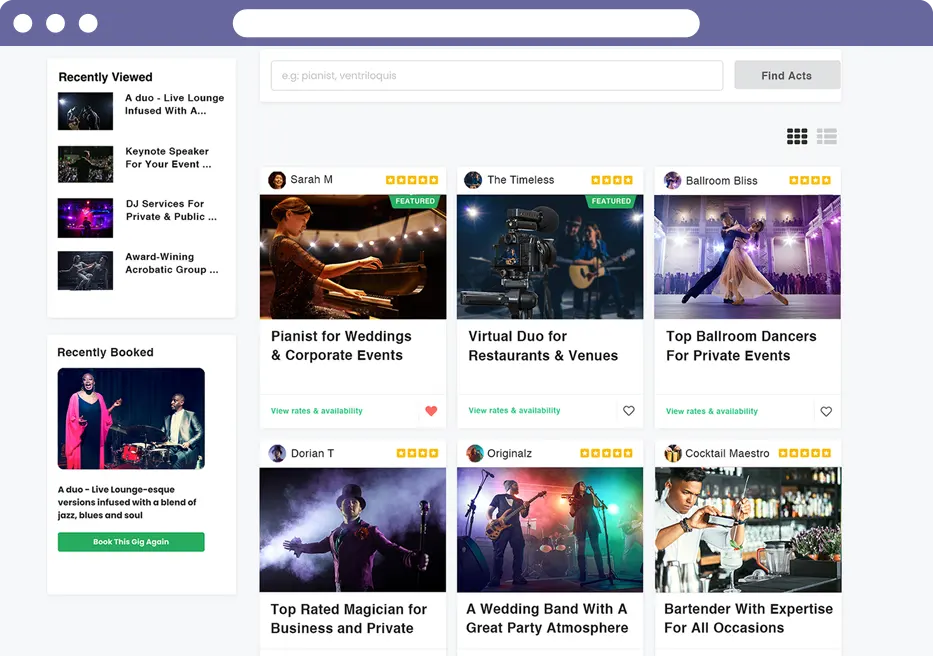Click the 'Cocktail Maestro' name

pyautogui.click(x=727, y=453)
